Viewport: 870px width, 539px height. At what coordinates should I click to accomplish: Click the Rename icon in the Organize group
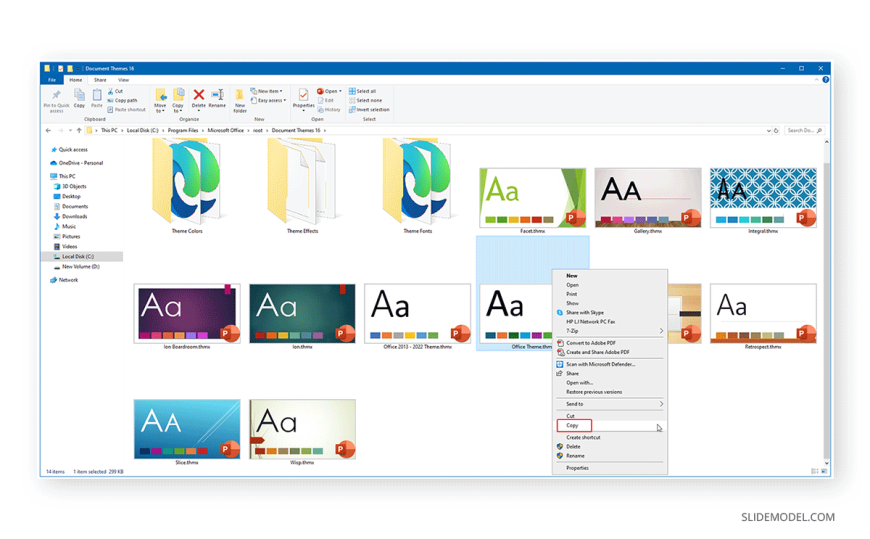click(217, 94)
